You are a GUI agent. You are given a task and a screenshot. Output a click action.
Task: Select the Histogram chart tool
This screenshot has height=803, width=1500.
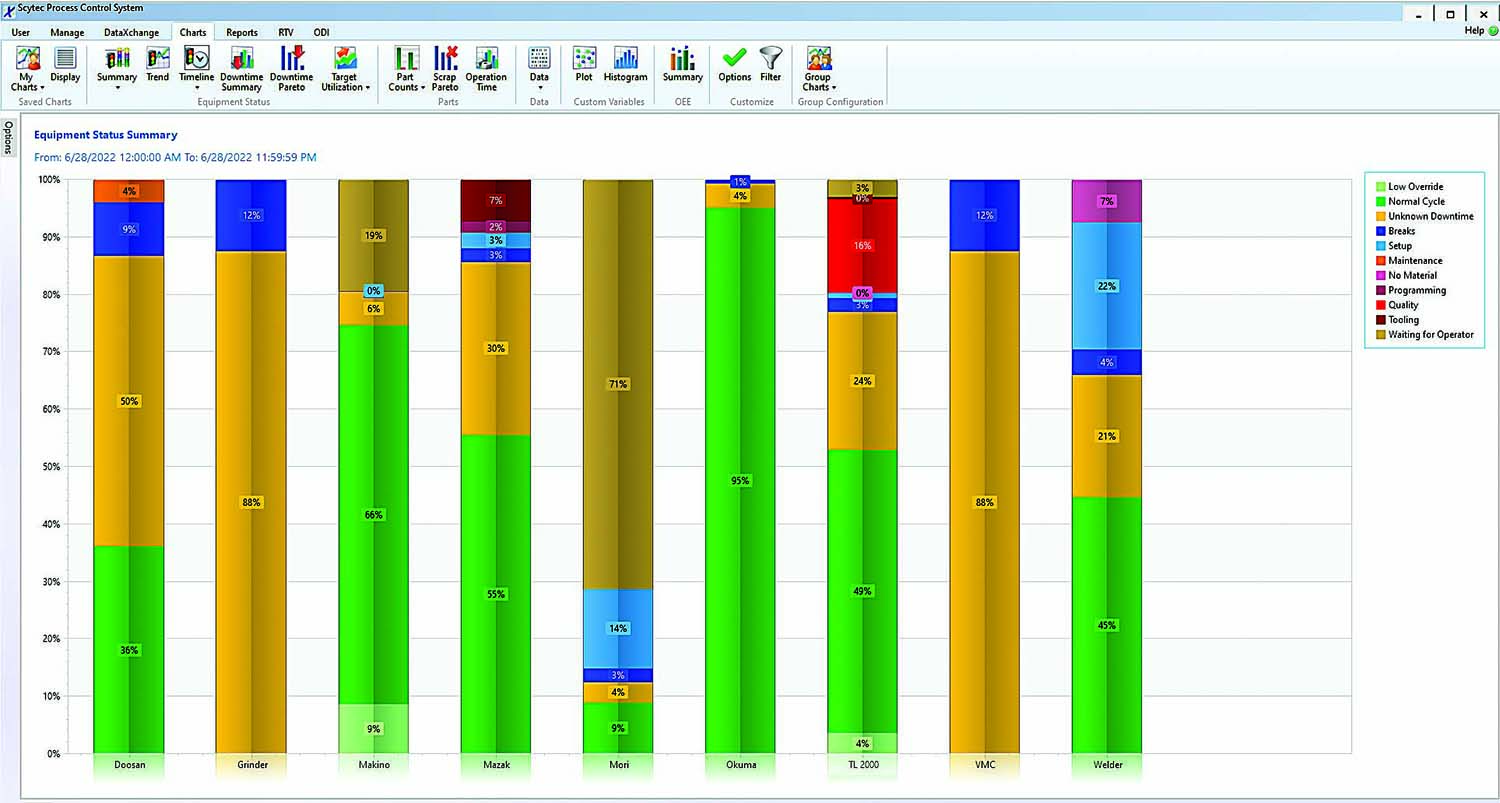coord(625,65)
